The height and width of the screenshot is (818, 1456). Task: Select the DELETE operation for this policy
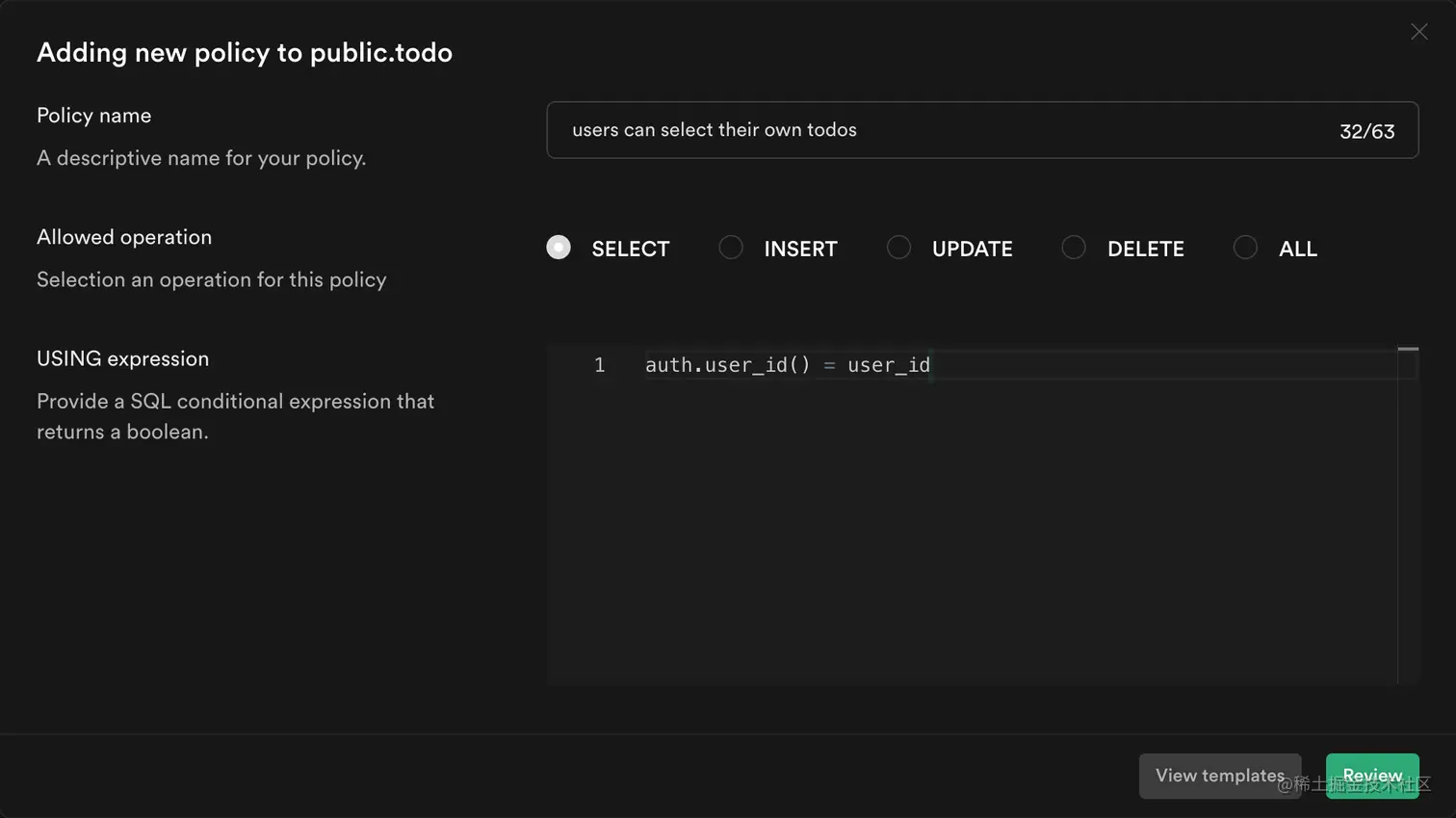tap(1073, 248)
